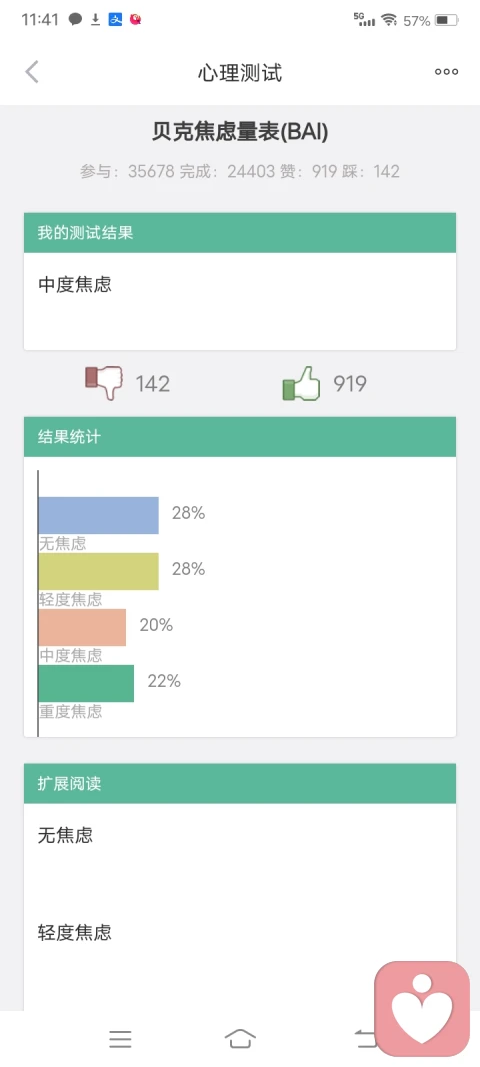The width and height of the screenshot is (480, 1067).
Task: Tap the green thumbs up like icon
Action: pos(301,383)
